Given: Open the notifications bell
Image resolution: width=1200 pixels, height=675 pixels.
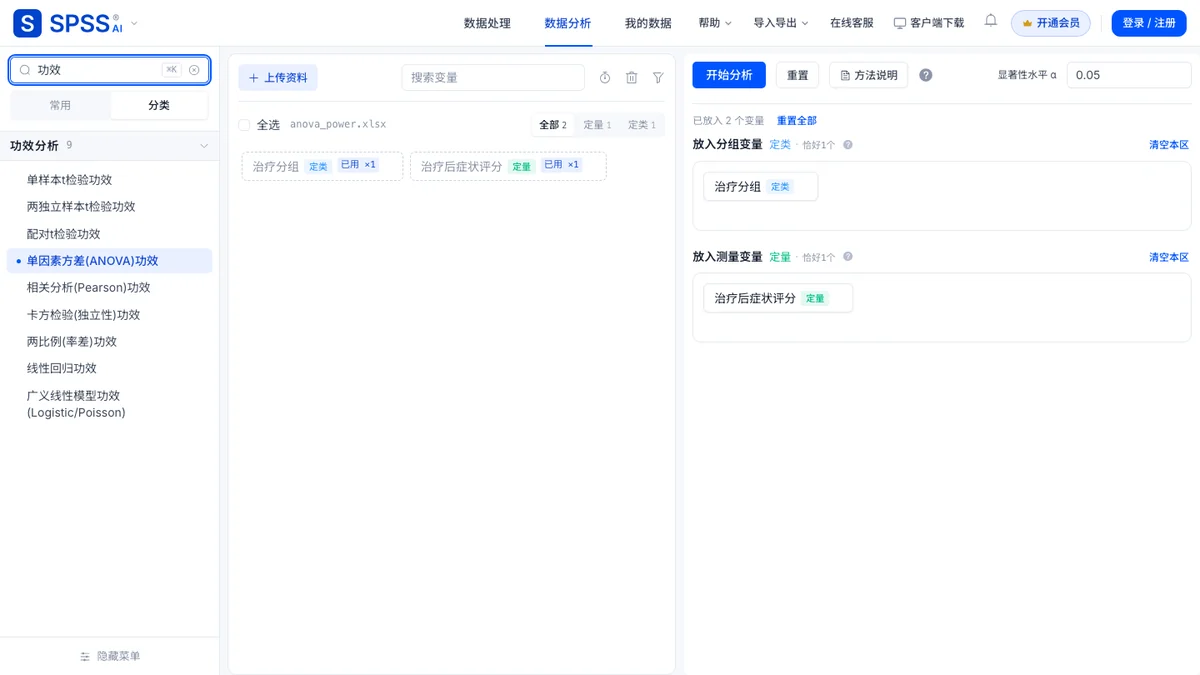Looking at the screenshot, I should point(991,21).
